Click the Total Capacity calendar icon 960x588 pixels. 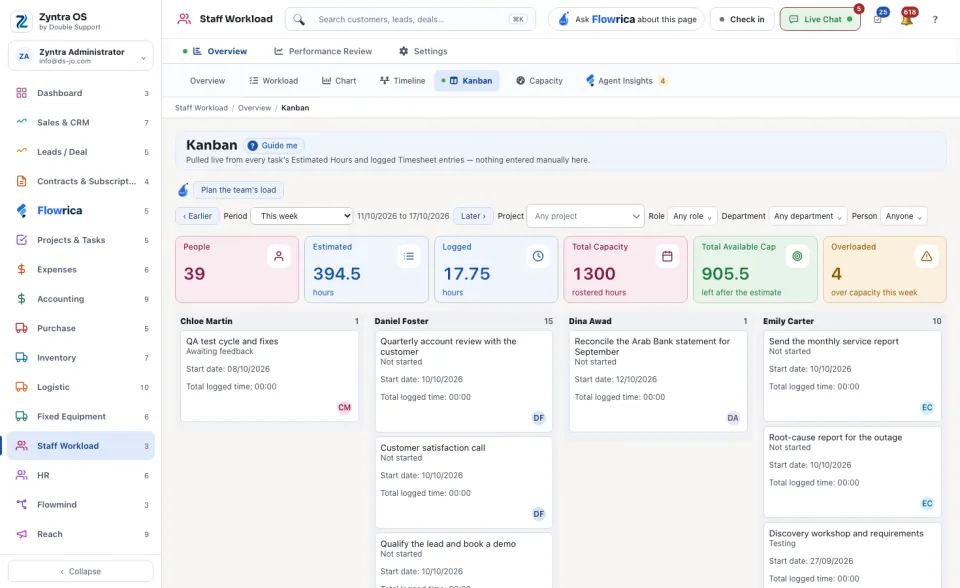pyautogui.click(x=667, y=256)
